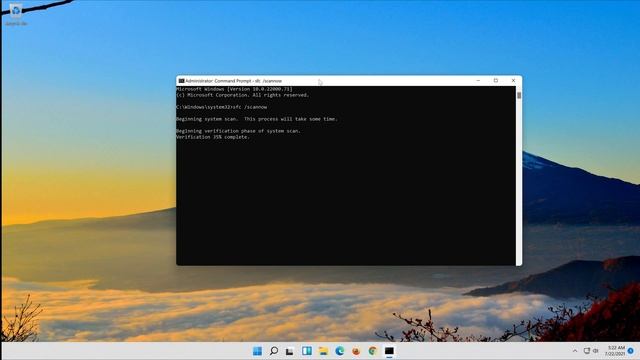Click the Microsoft Corporation copyright line
Viewport: 640px width, 360px height.
242,95
